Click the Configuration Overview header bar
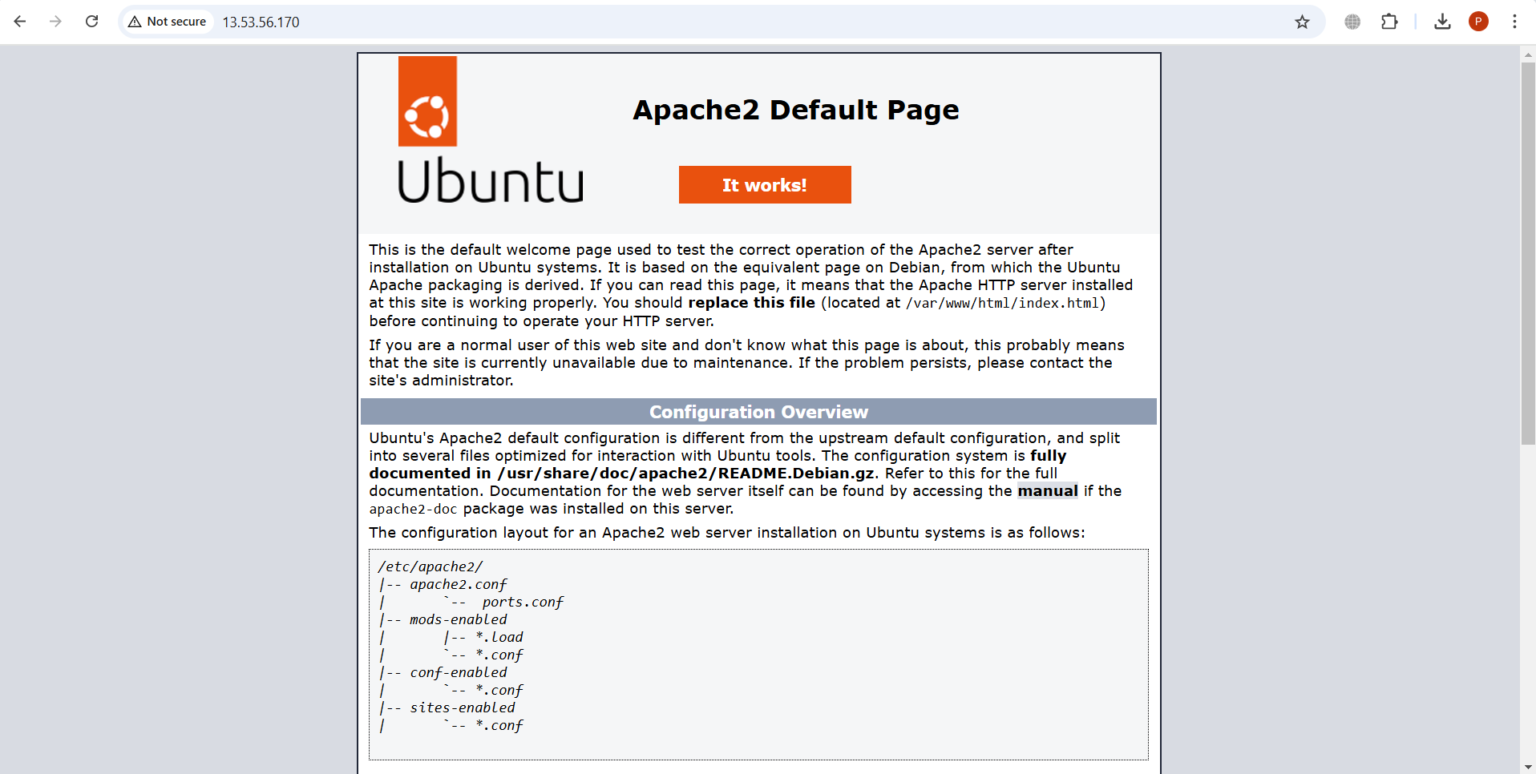Viewport: 1536px width, 774px height. [x=758, y=411]
